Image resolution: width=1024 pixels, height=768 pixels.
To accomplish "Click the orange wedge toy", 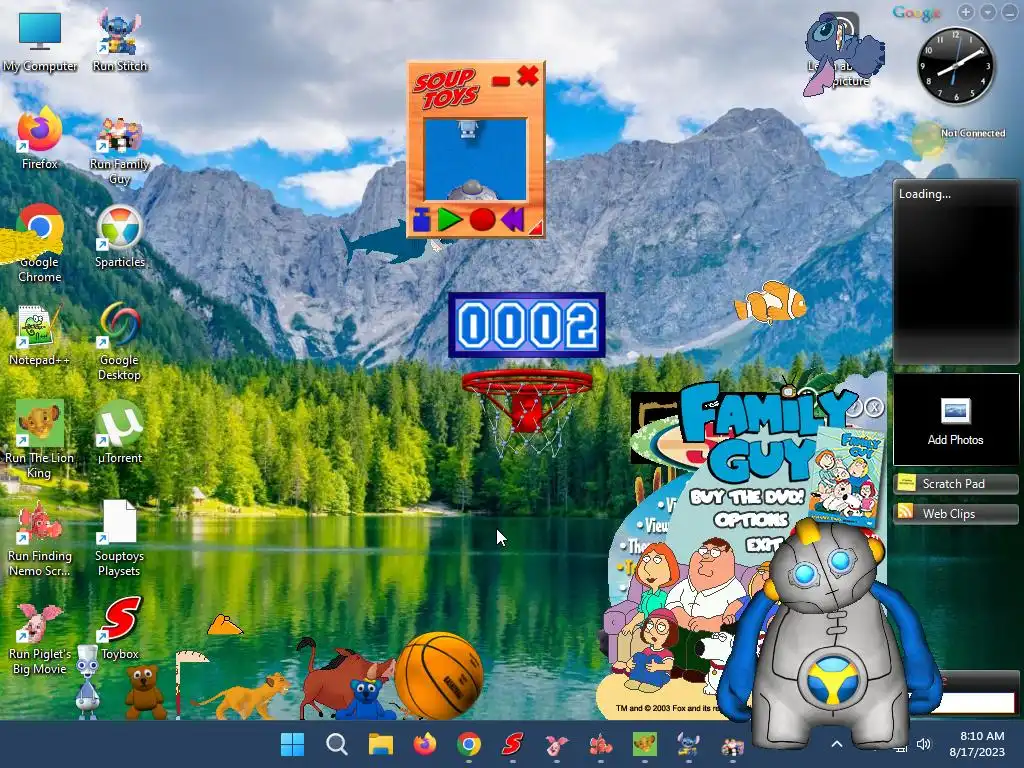I will point(225,625).
